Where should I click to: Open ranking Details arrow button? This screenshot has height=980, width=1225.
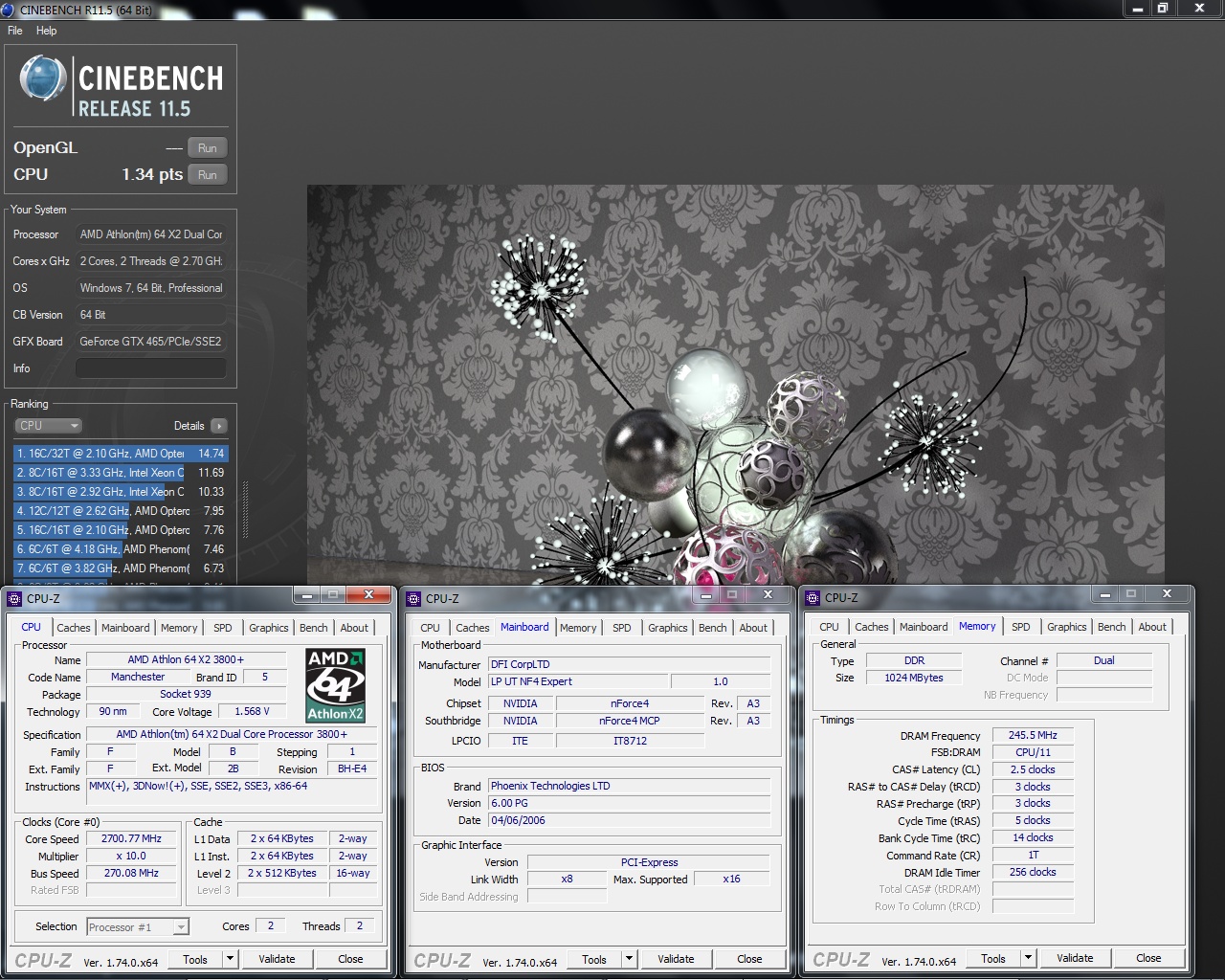click(x=219, y=426)
